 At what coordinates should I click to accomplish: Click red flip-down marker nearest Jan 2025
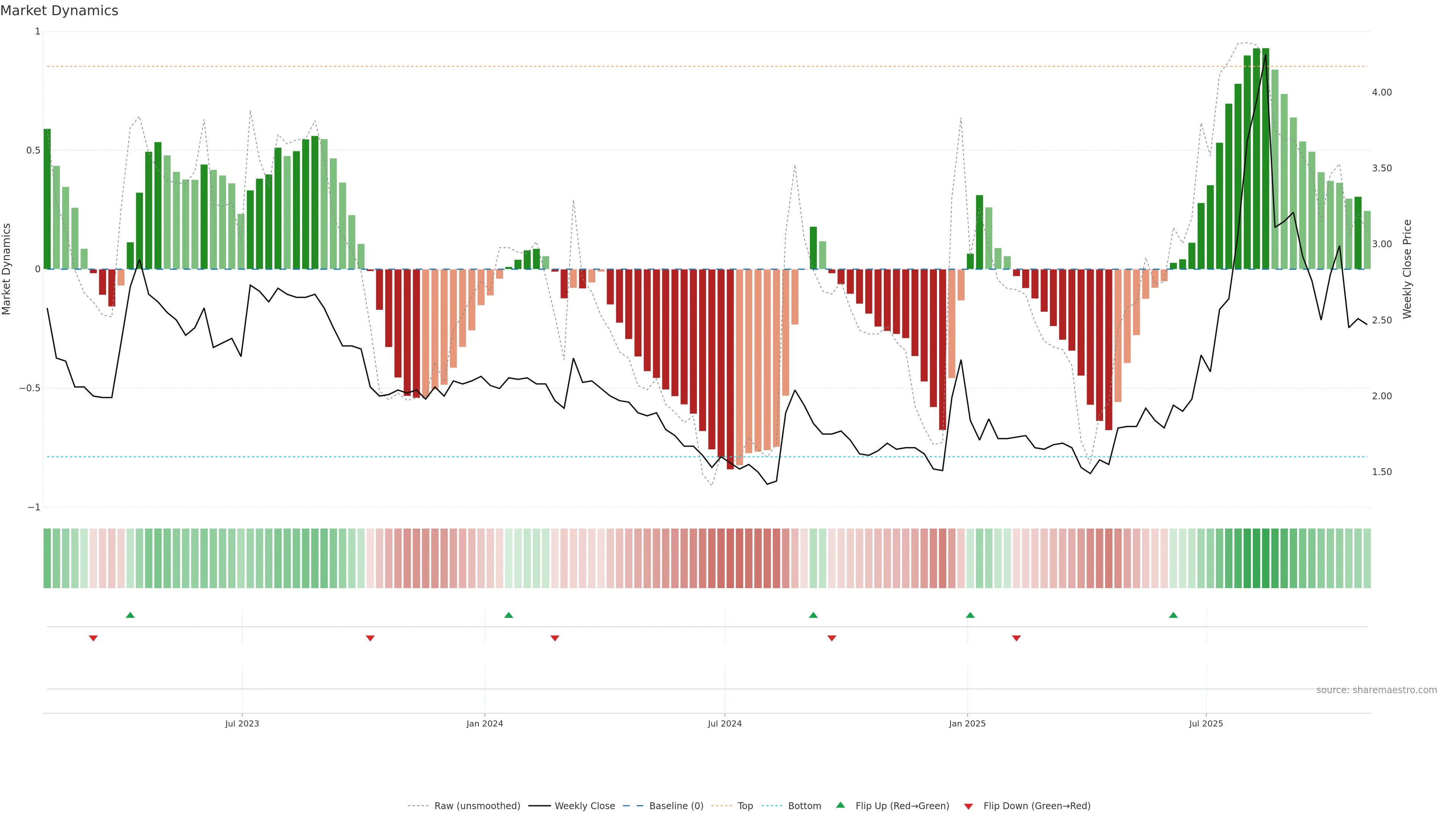click(1016, 638)
